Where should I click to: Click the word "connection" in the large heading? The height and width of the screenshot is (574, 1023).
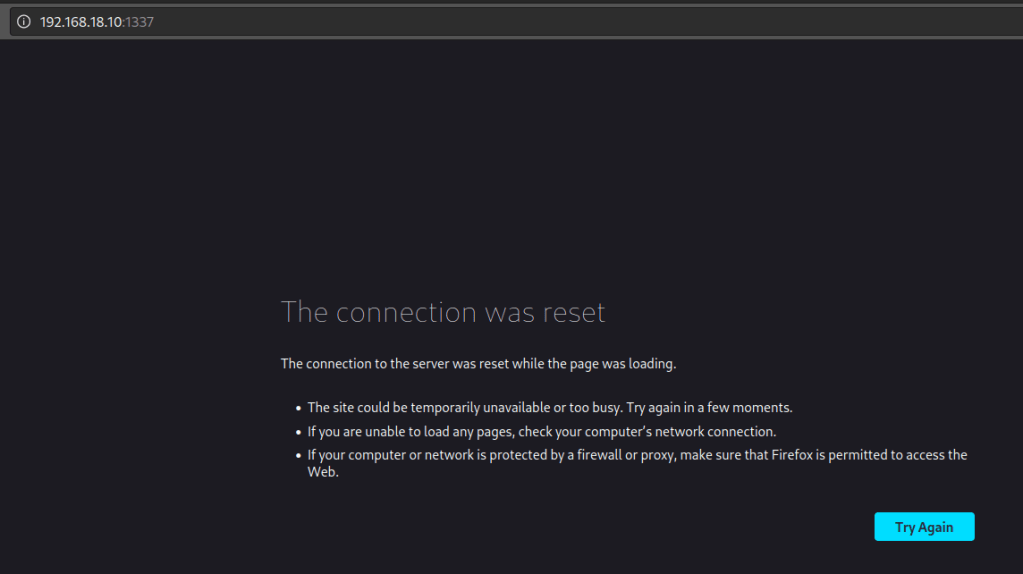406,312
